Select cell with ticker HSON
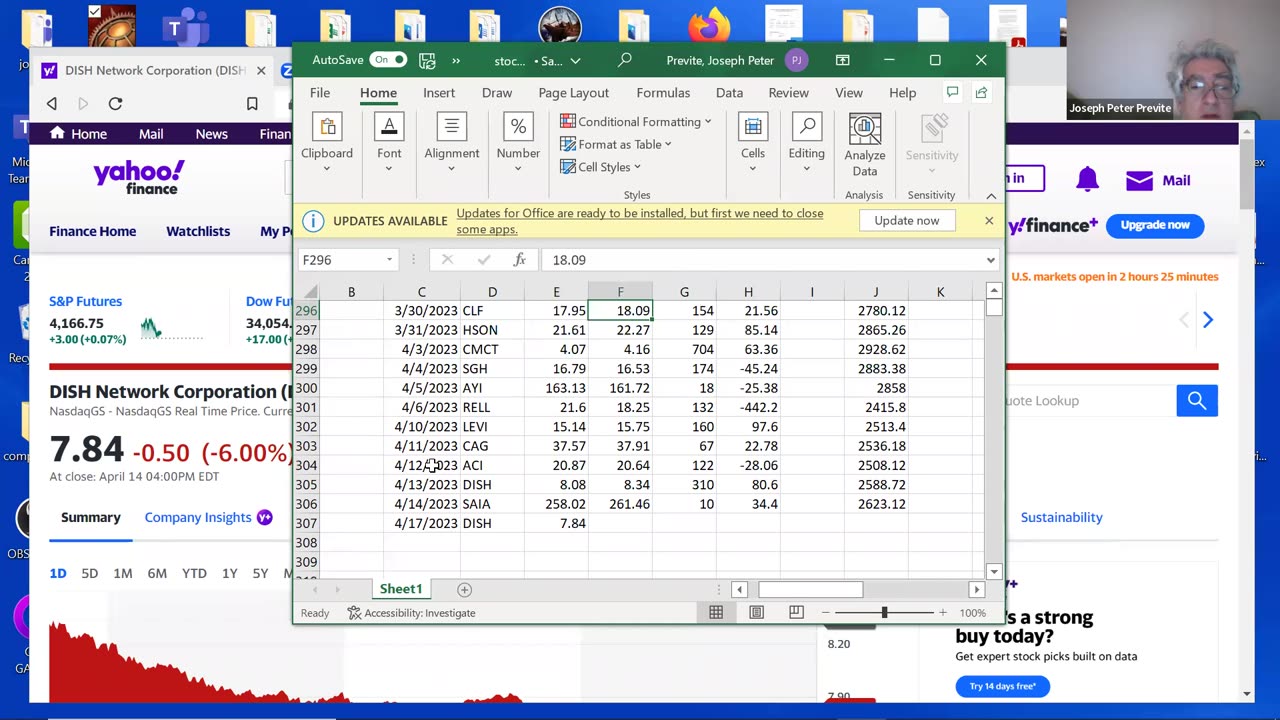Viewport: 1280px width, 720px height. 492,330
